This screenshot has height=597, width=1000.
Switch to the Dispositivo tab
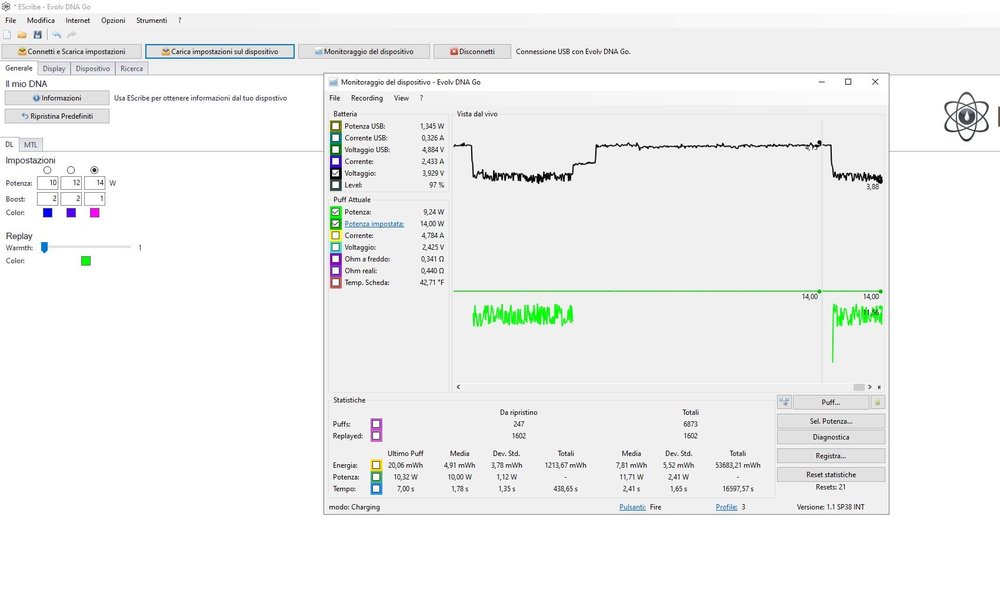(92, 68)
